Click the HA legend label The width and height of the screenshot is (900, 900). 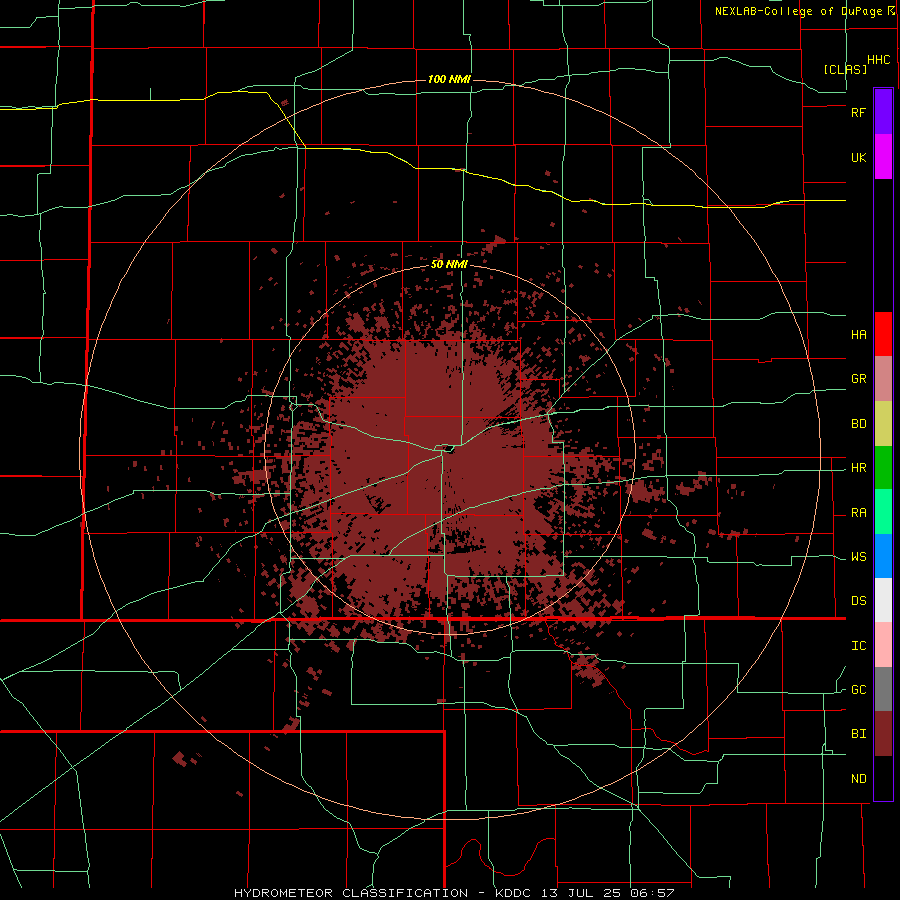(858, 335)
